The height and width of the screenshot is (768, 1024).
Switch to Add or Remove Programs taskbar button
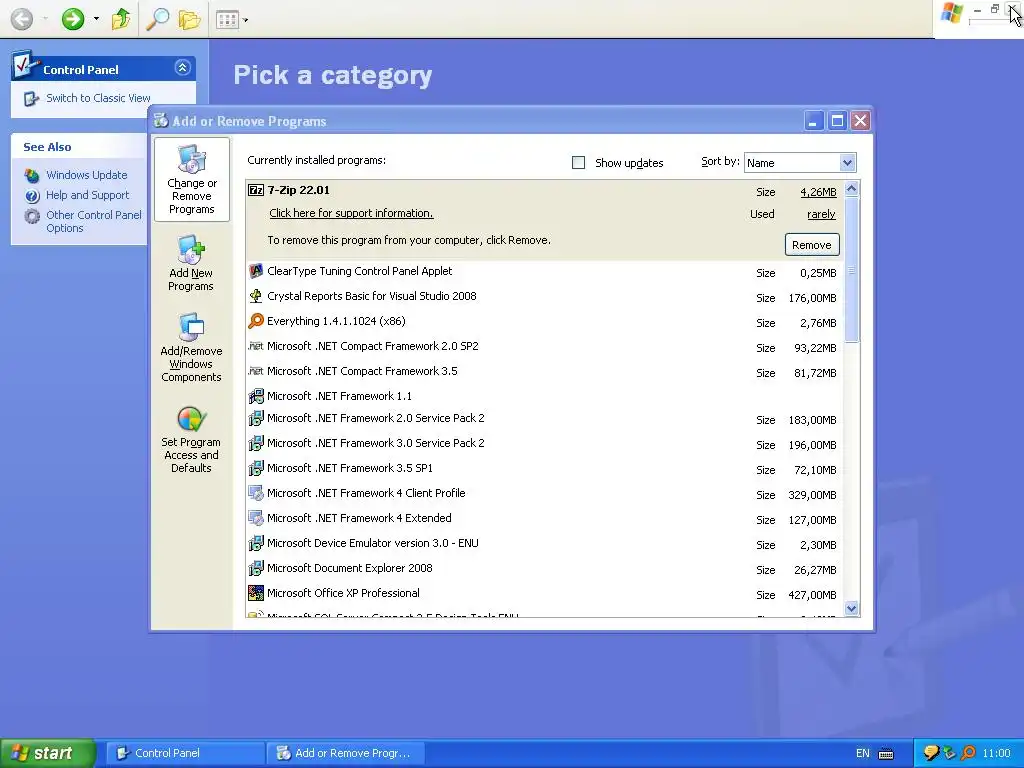(x=346, y=753)
